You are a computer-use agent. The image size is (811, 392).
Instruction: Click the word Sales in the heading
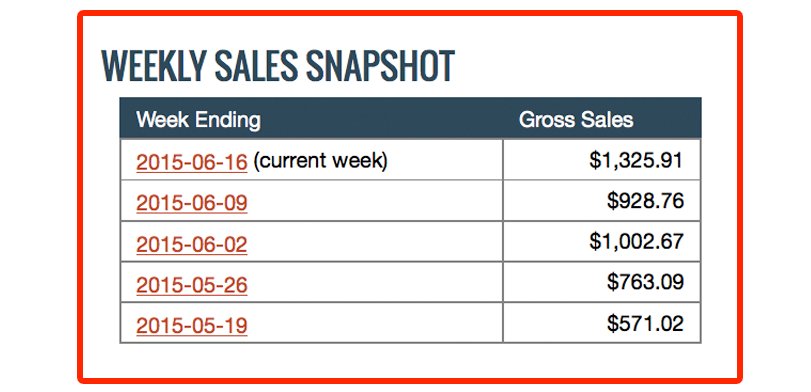[256, 66]
